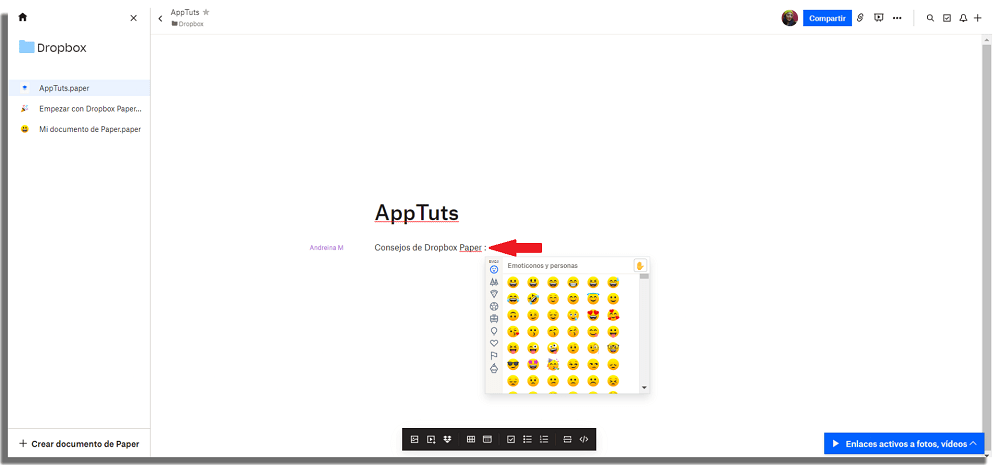Go to the home icon in the sidebar
This screenshot has width=1000, height=465.
pos(23,18)
